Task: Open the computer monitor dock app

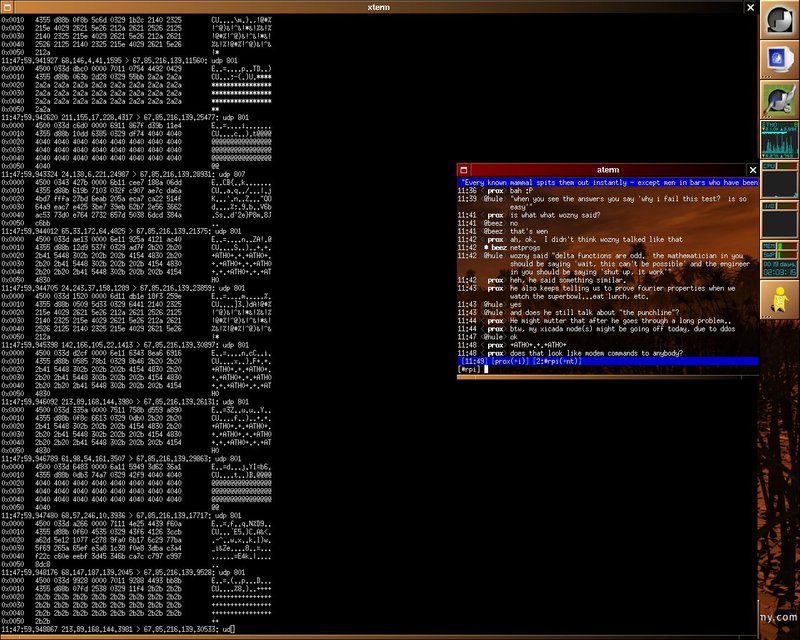Action: [x=780, y=59]
